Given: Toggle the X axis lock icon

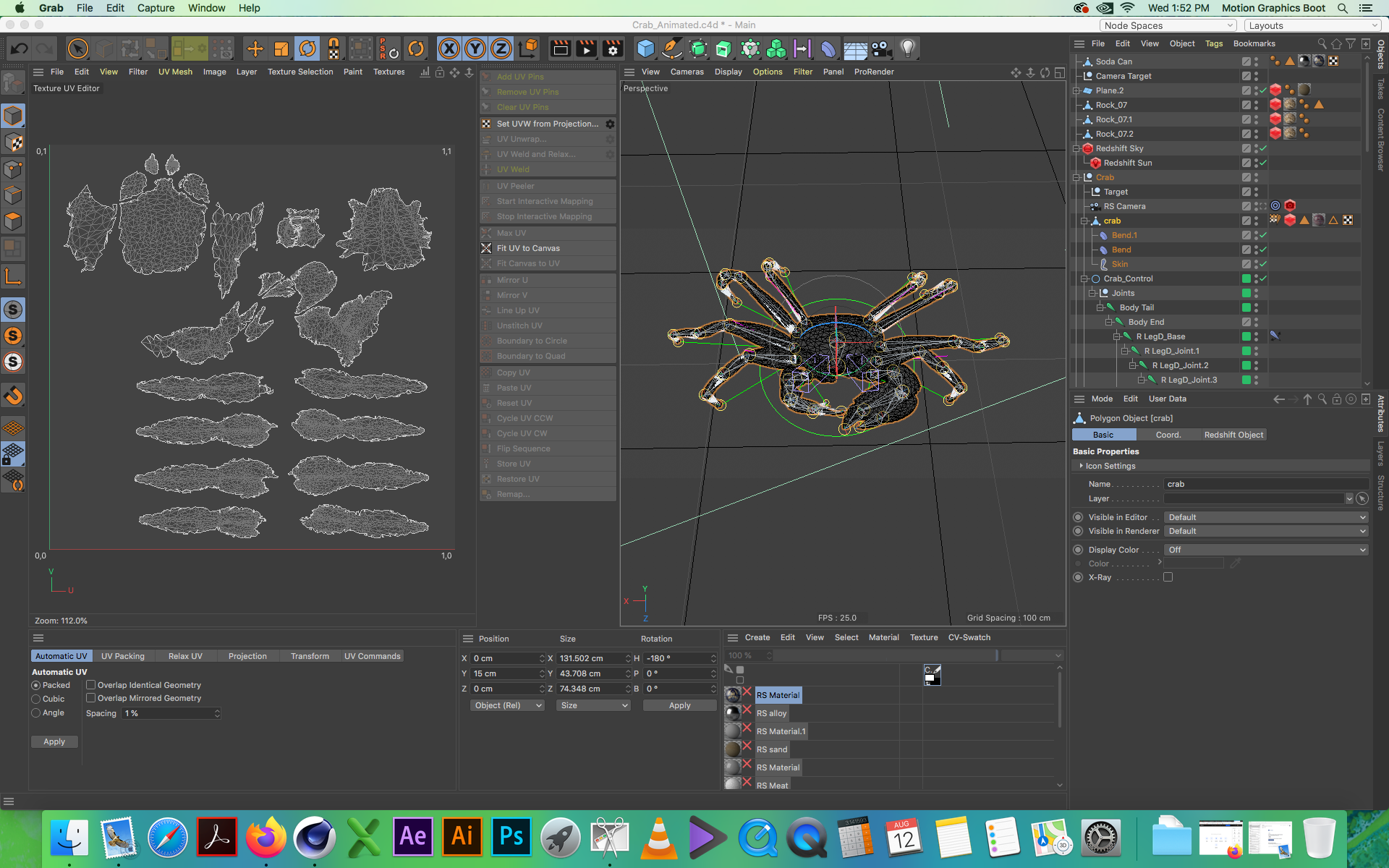Looking at the screenshot, I should 449,49.
